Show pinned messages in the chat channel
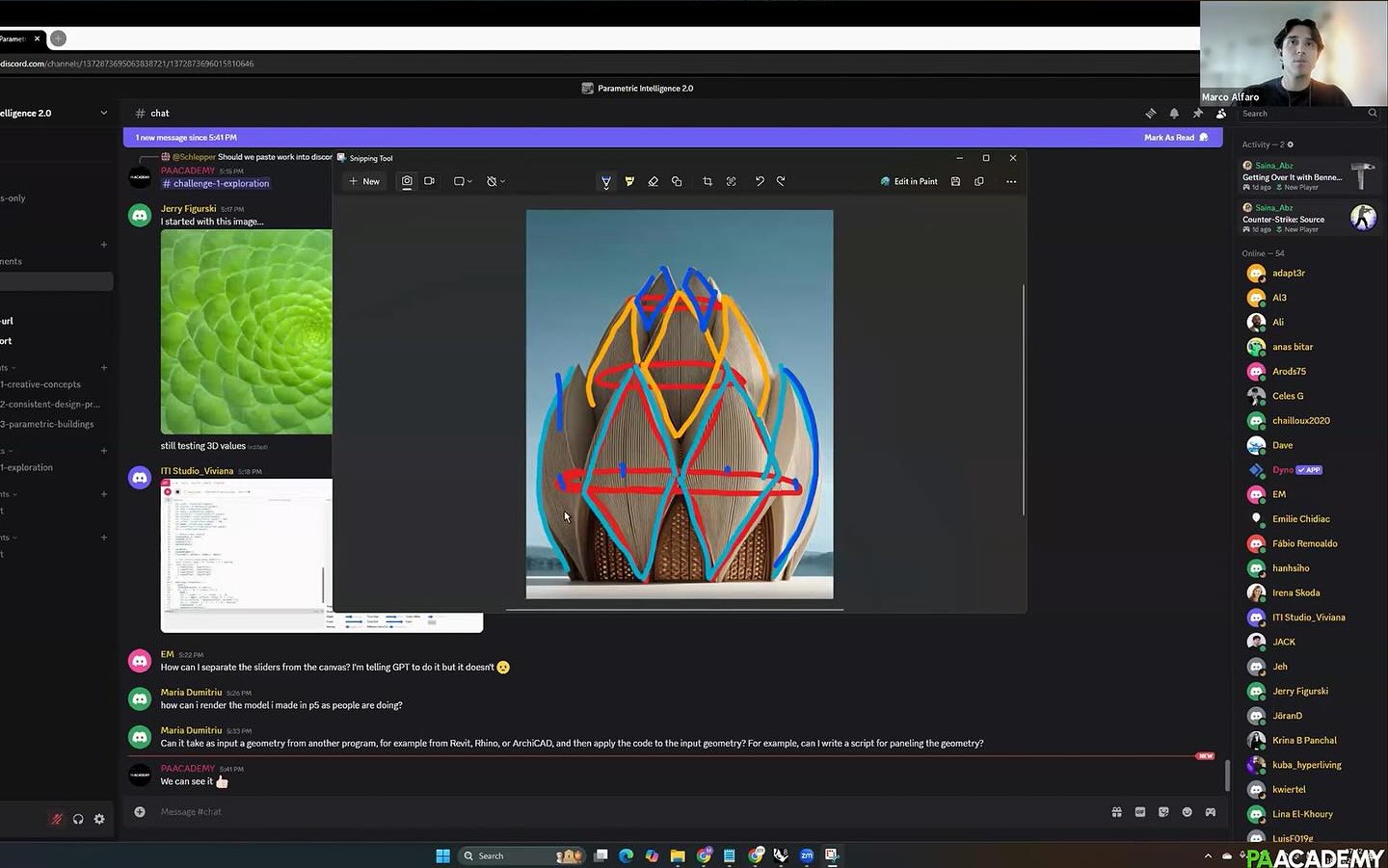 point(1198,114)
